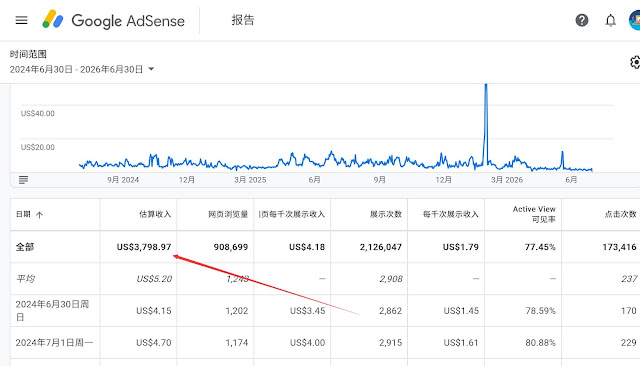This screenshot has height=366, width=640.
Task: Select the 报告 page title
Action: (x=243, y=20)
